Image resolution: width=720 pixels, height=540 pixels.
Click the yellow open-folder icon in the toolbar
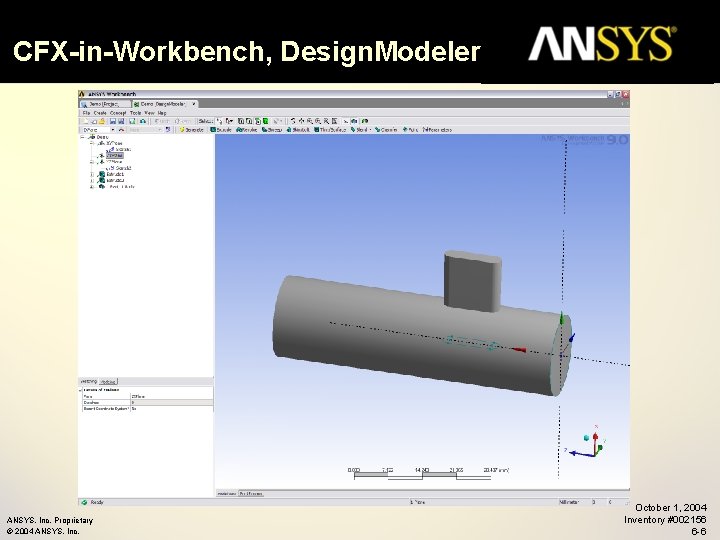(x=102, y=121)
